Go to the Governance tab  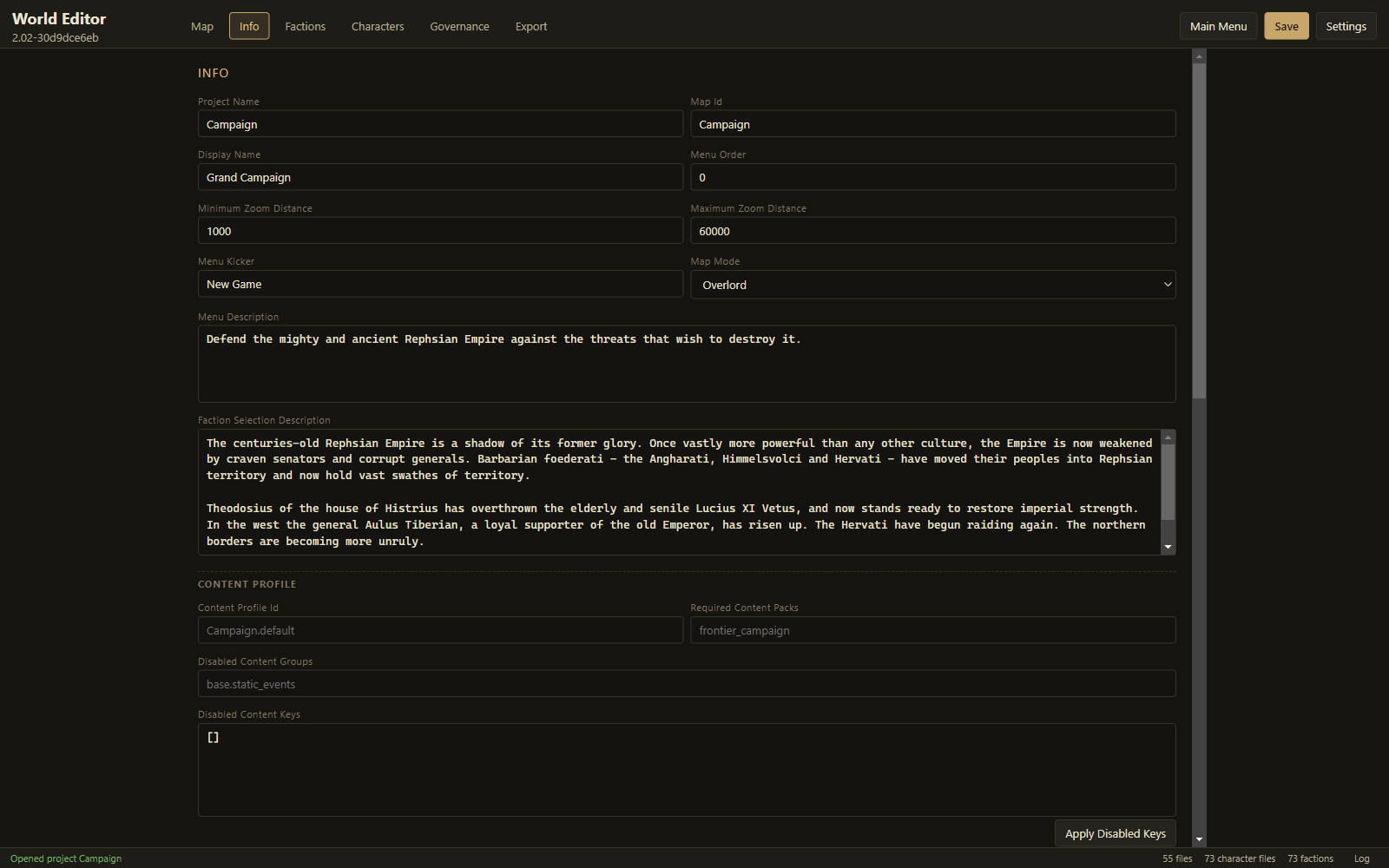[x=459, y=26]
